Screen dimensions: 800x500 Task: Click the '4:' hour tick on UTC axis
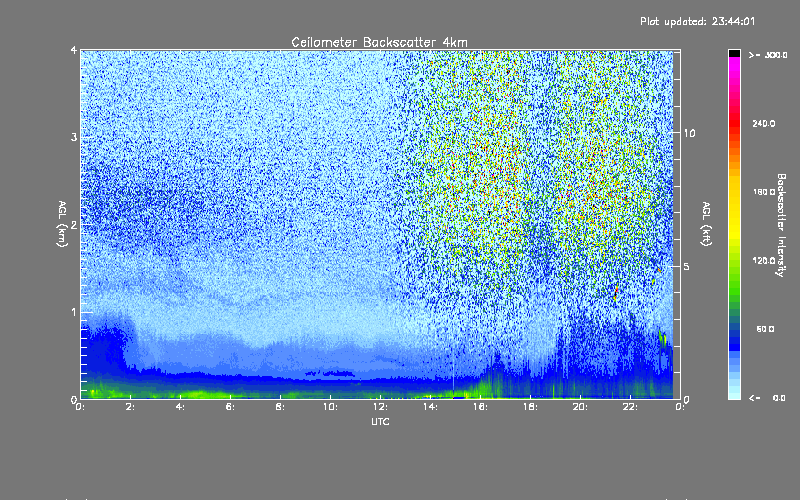[x=180, y=407]
